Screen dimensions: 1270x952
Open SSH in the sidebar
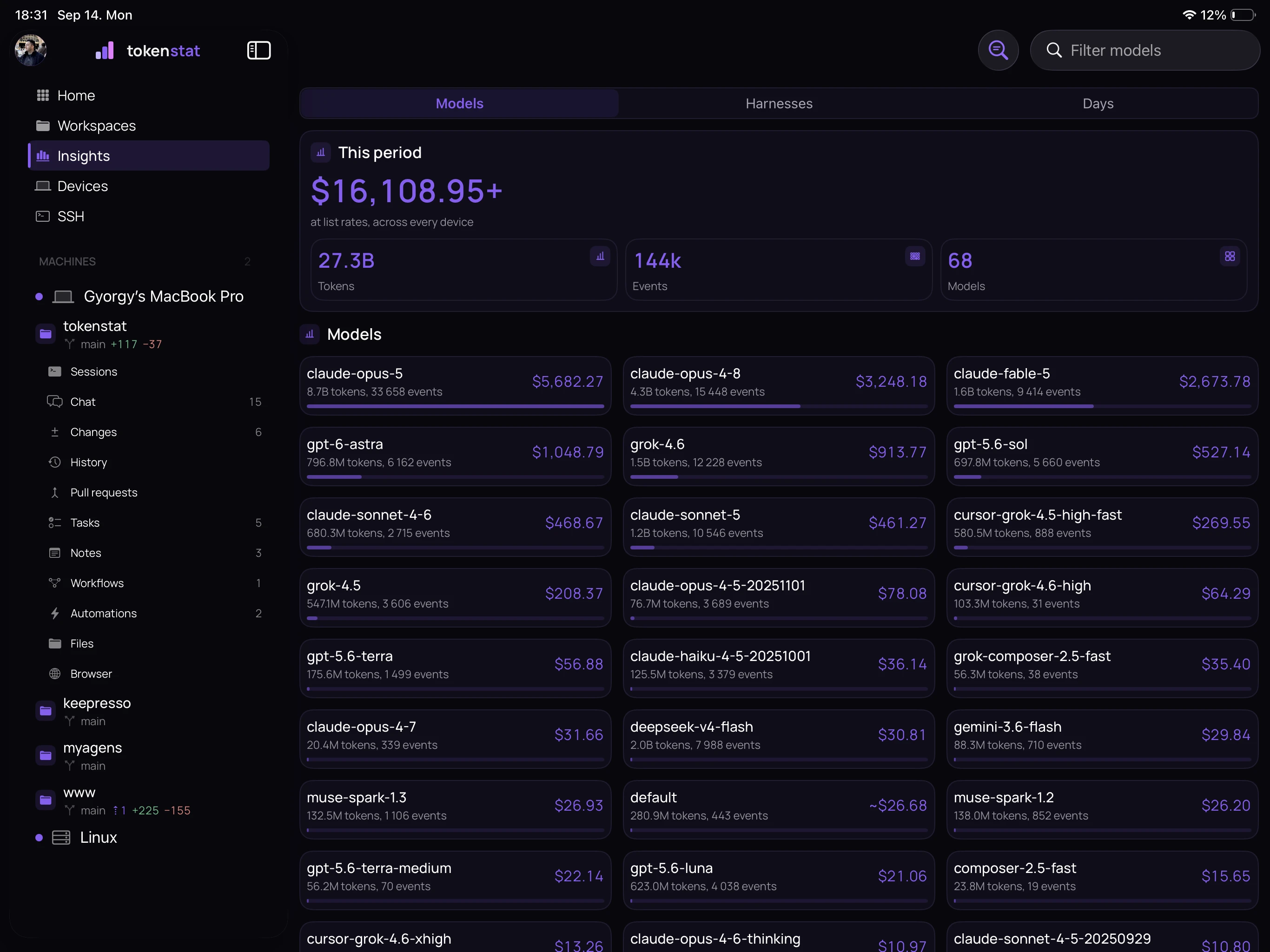149,217
